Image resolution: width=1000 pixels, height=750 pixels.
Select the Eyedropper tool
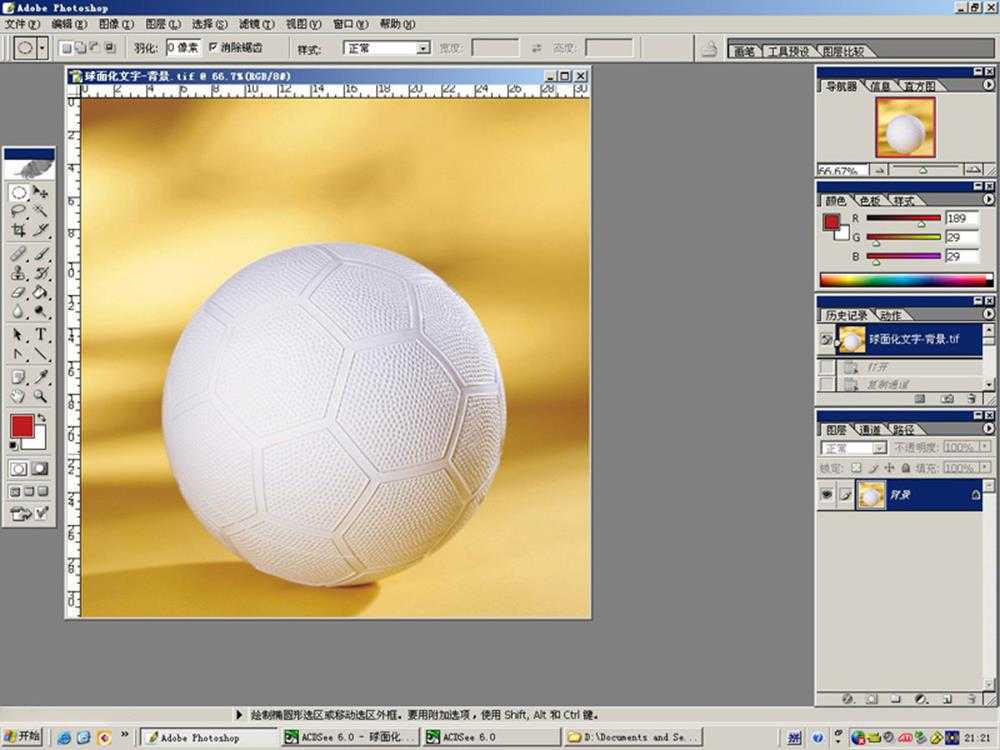click(40, 377)
